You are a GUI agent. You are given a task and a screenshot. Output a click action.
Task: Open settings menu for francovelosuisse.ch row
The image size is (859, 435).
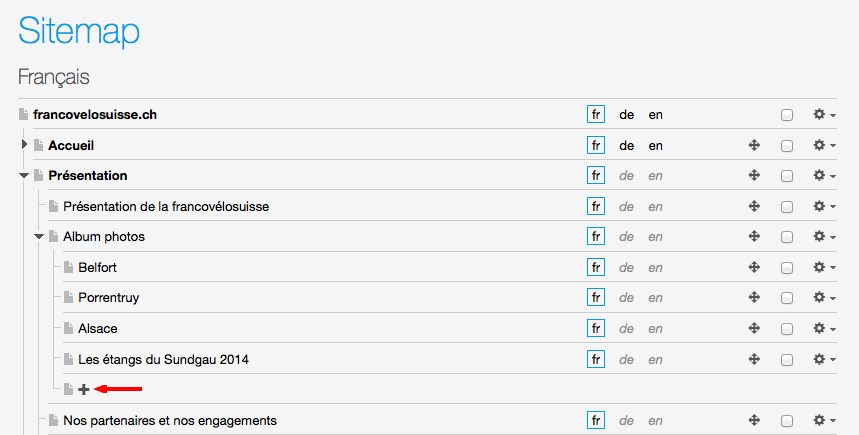pyautogui.click(x=824, y=115)
